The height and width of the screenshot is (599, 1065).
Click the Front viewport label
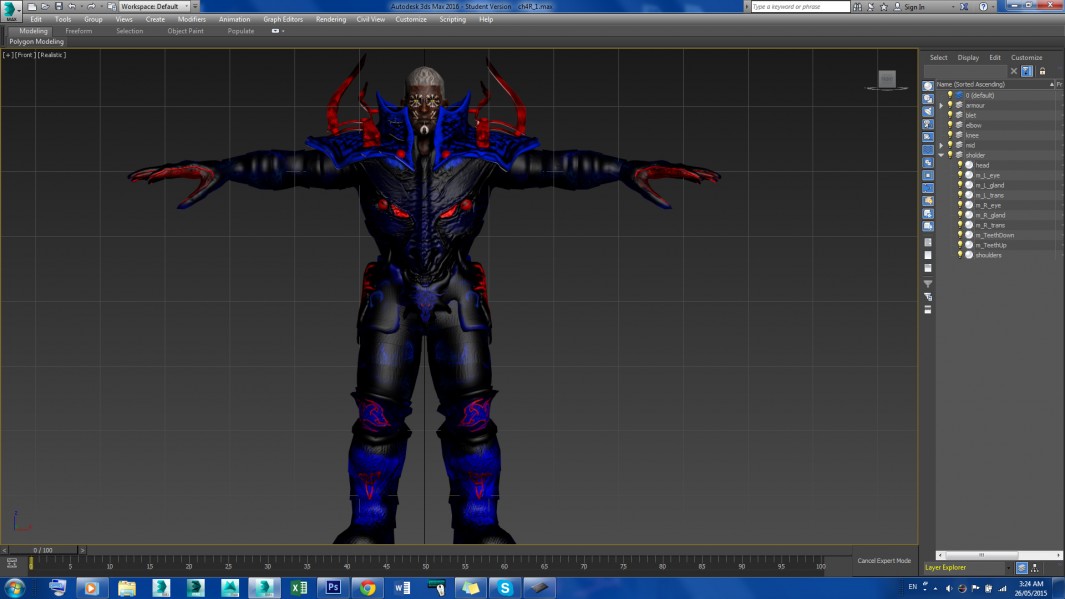pos(25,55)
